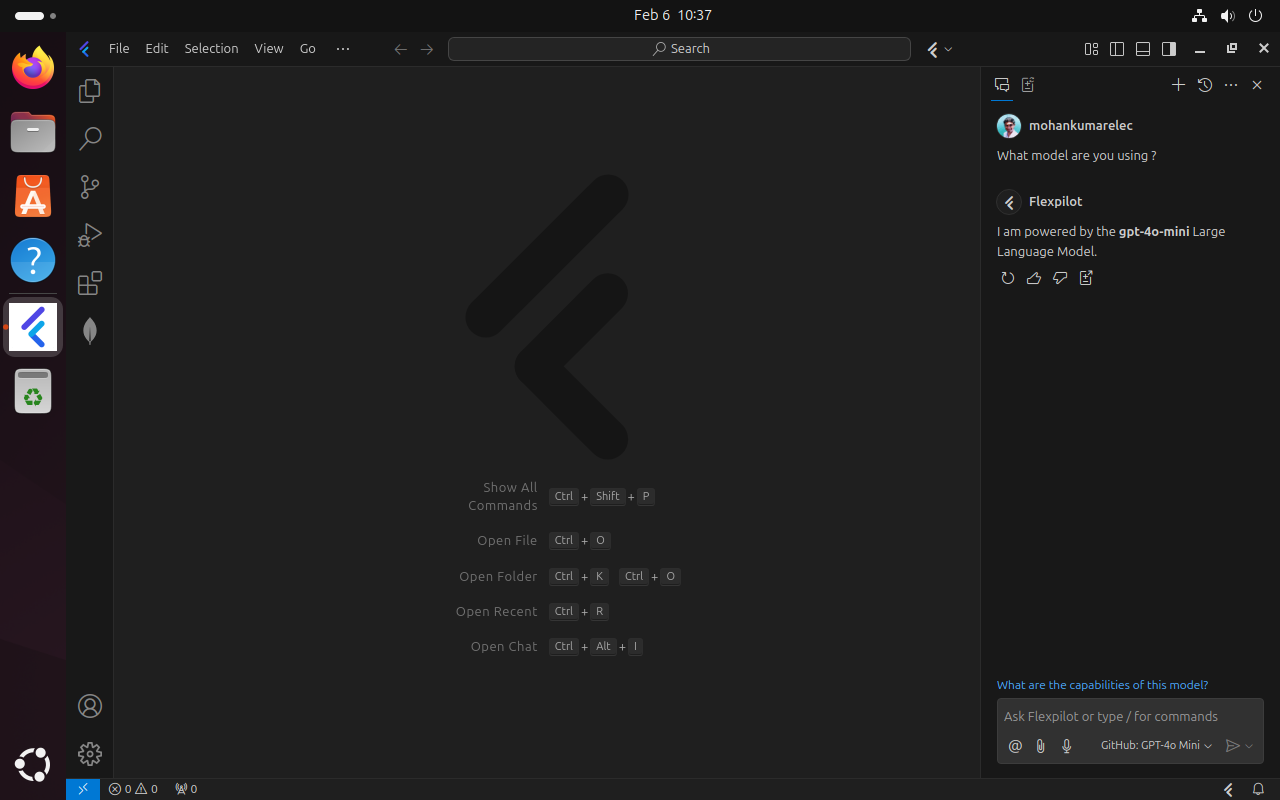
Task: Expand the send button chevron options
Action: pos(1250,745)
